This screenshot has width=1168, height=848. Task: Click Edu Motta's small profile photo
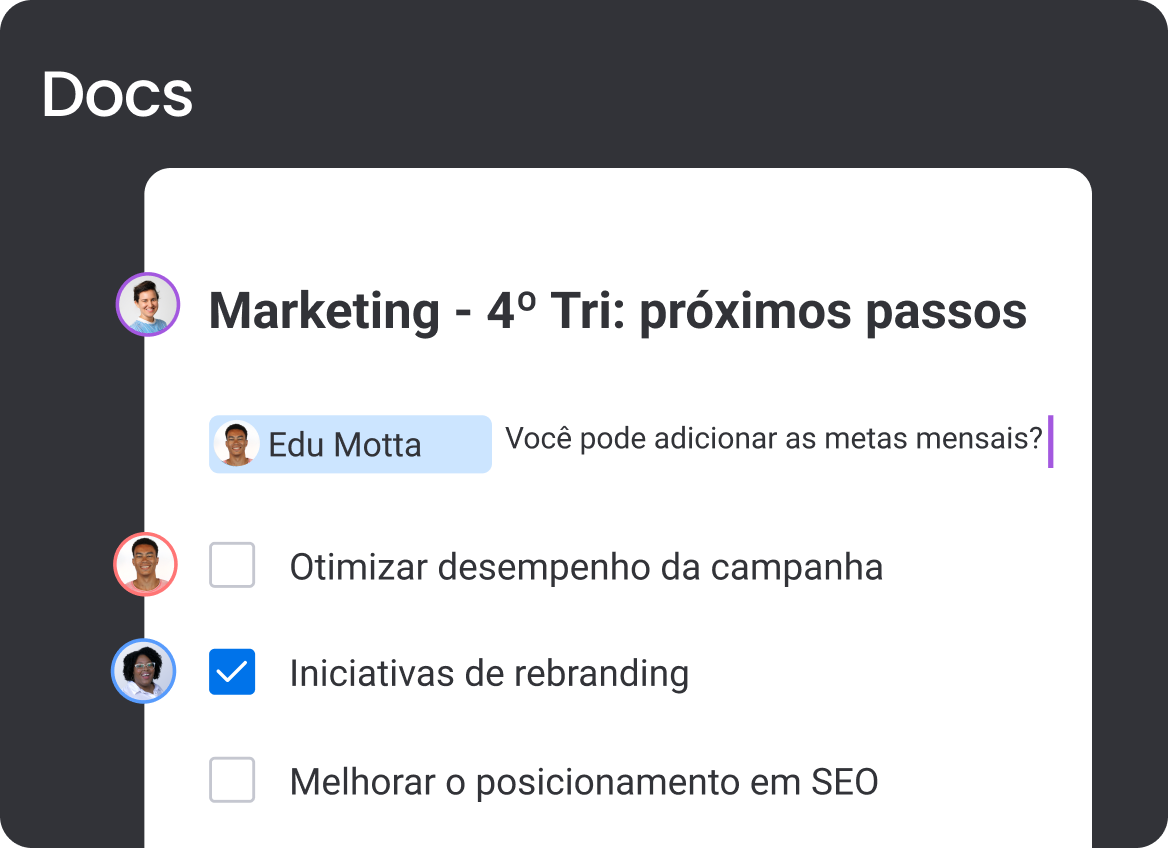pos(236,443)
